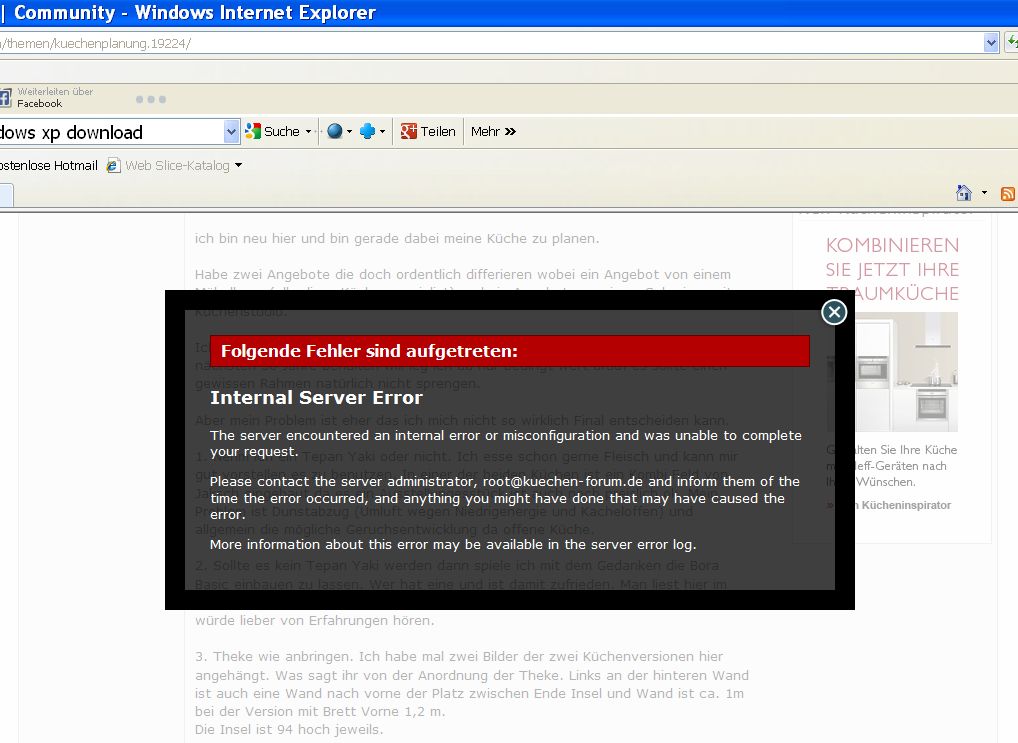Expand the Web Slice-Katalog dropdown arrow
1018x743 pixels.
pos(238,166)
